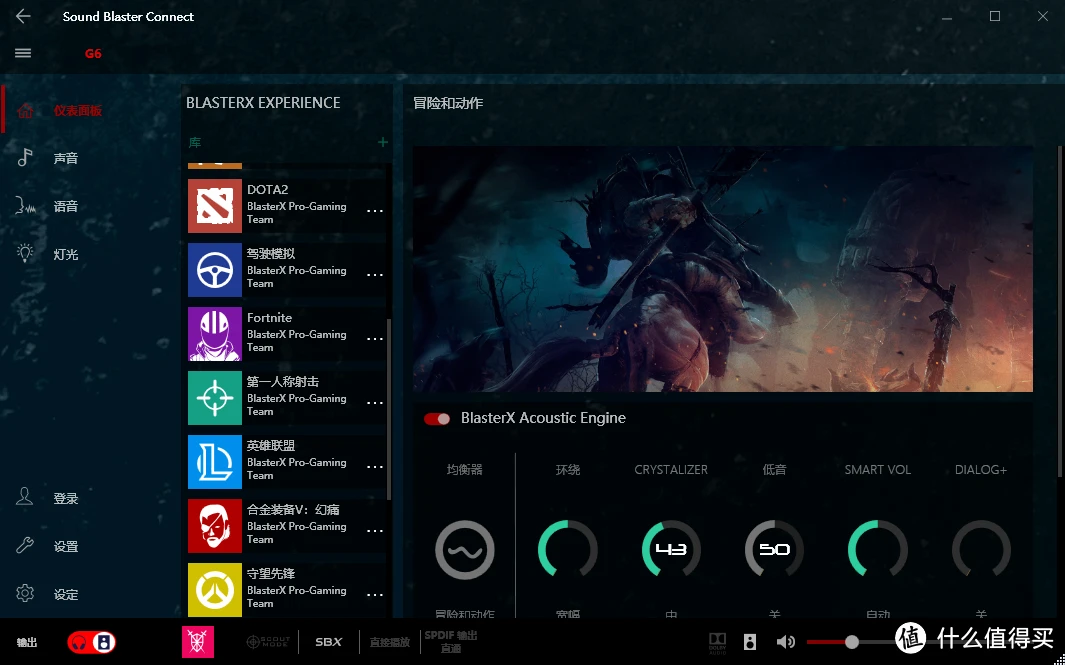Click the 冒险和动作 profile title

point(448,103)
